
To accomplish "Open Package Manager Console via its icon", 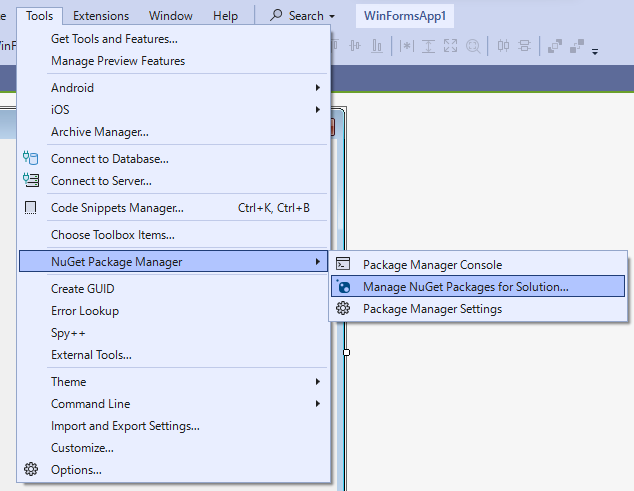I will pos(343,265).
